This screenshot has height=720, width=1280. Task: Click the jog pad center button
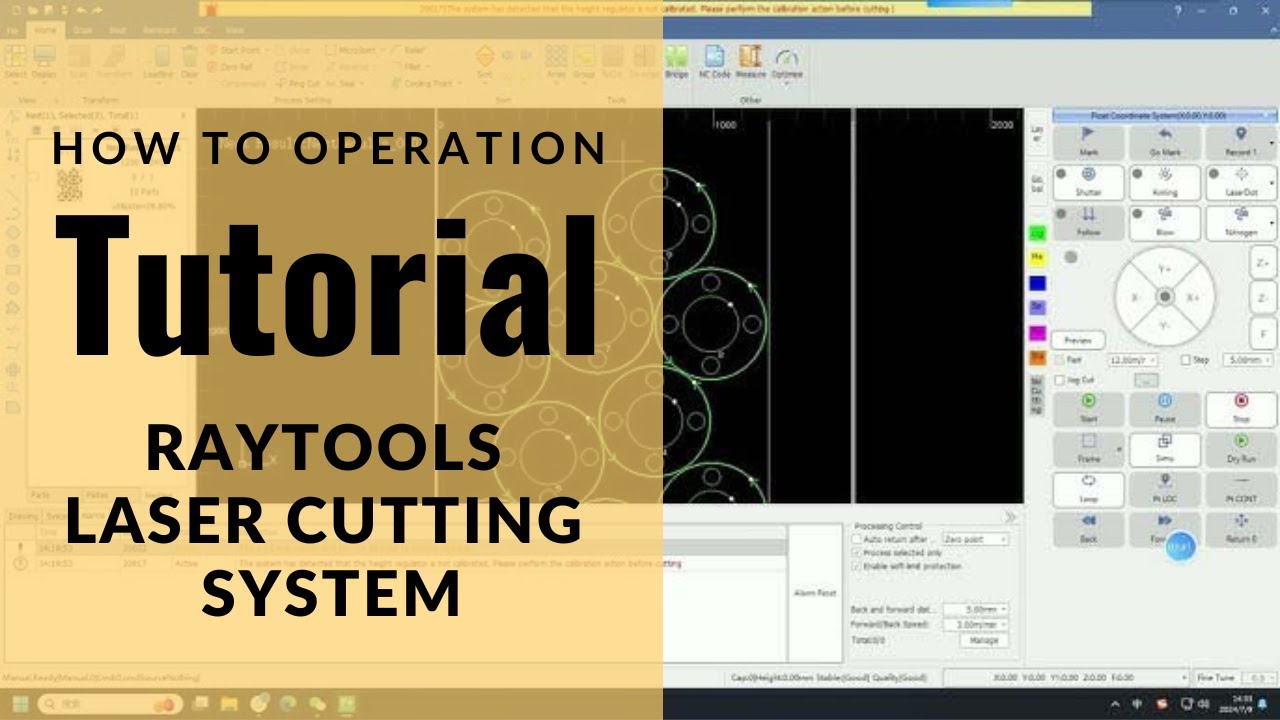1165,298
